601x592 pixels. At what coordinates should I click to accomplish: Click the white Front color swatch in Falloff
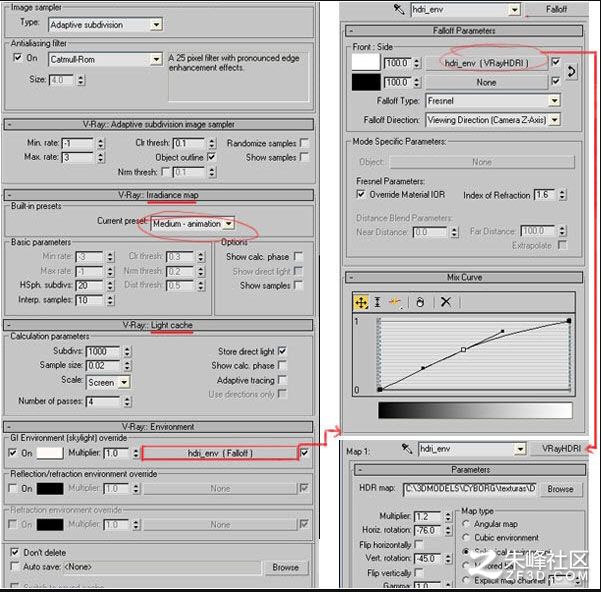click(366, 62)
